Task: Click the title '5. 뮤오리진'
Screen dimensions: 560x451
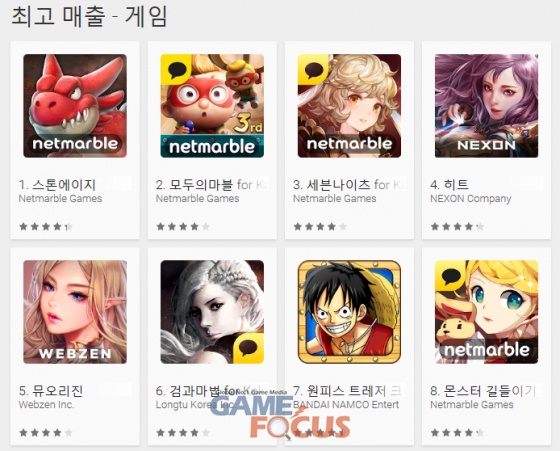Action: point(51,391)
